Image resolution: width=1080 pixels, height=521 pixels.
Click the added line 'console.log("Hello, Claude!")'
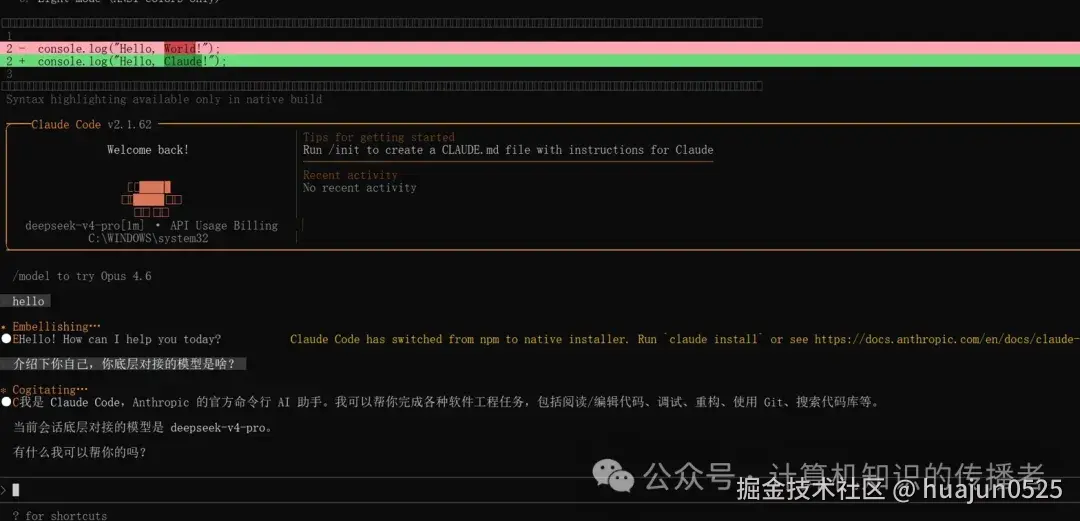point(540,61)
